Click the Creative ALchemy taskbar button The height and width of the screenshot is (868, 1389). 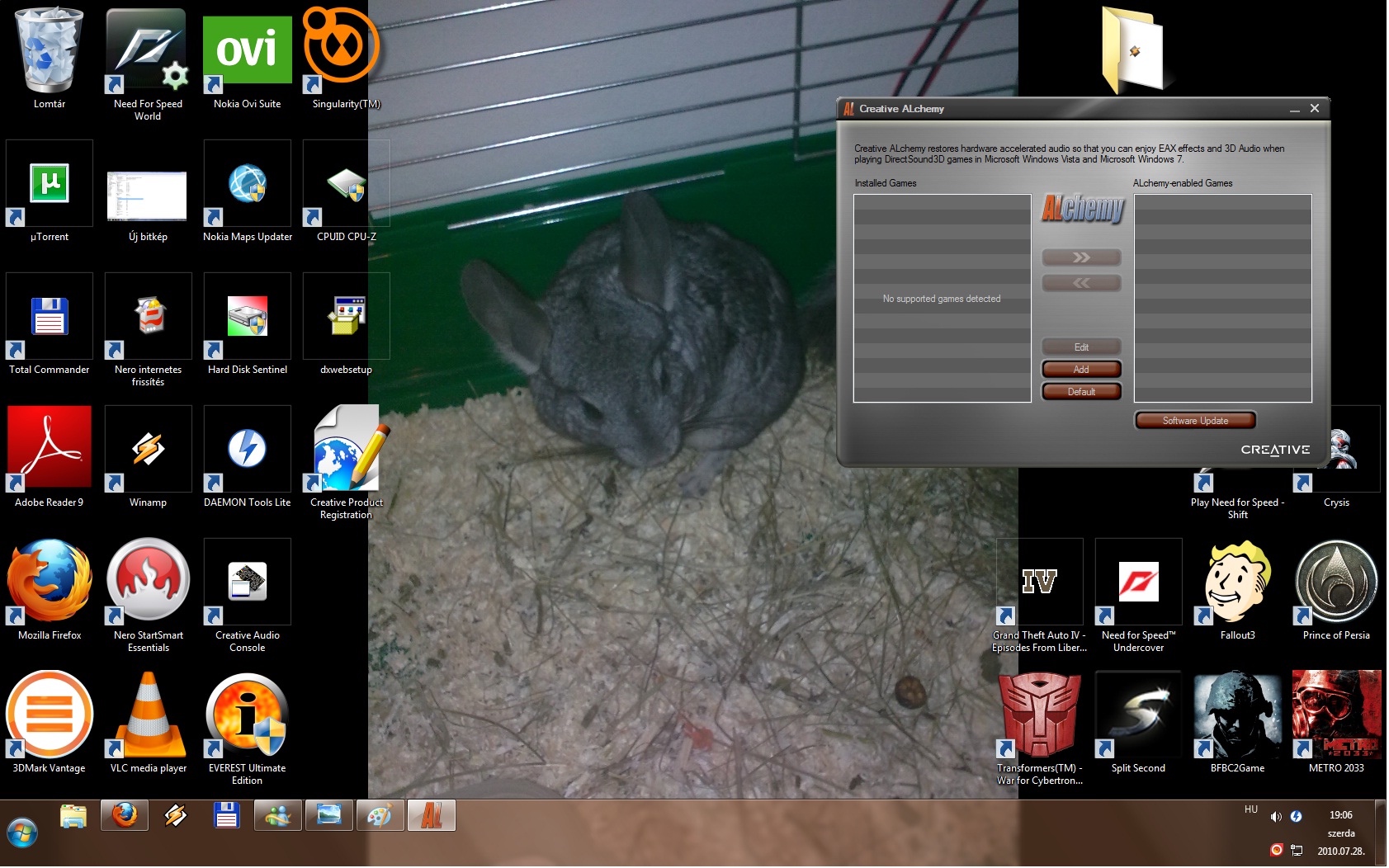pyautogui.click(x=431, y=816)
